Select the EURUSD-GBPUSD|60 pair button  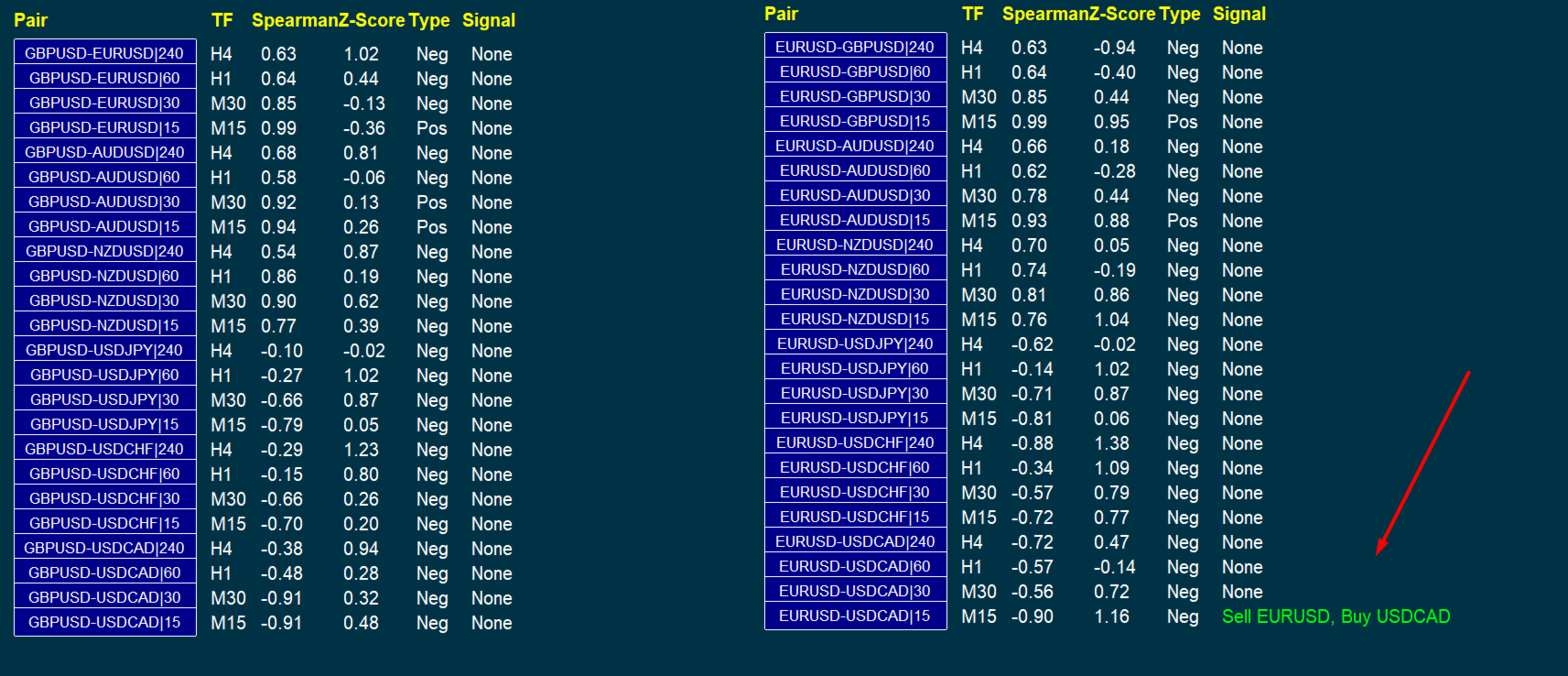[x=855, y=71]
